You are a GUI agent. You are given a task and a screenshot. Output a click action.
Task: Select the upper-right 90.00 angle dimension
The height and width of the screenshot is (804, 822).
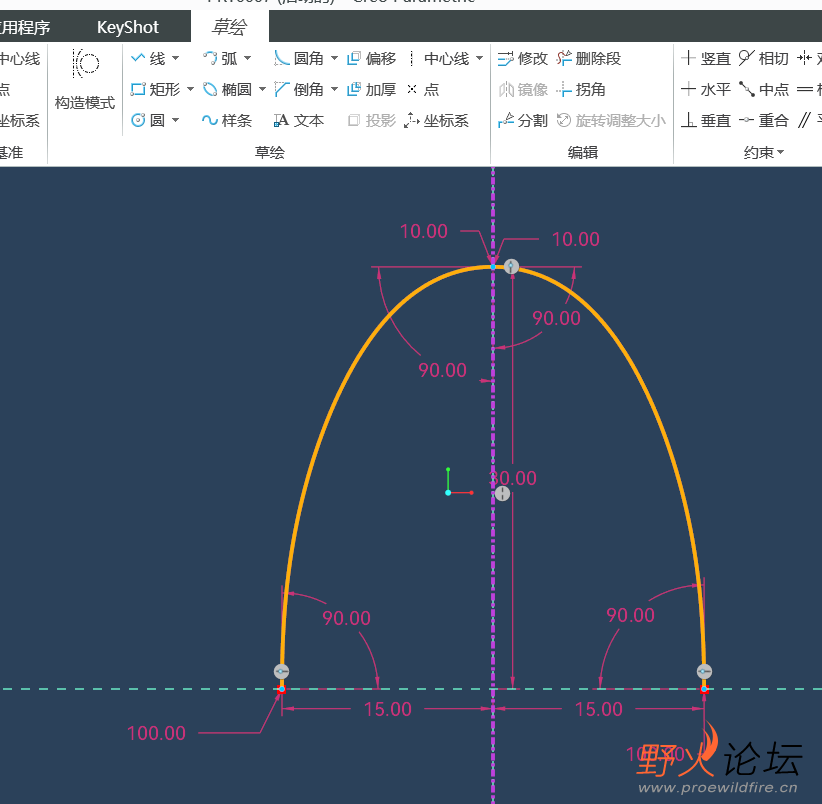tap(557, 318)
